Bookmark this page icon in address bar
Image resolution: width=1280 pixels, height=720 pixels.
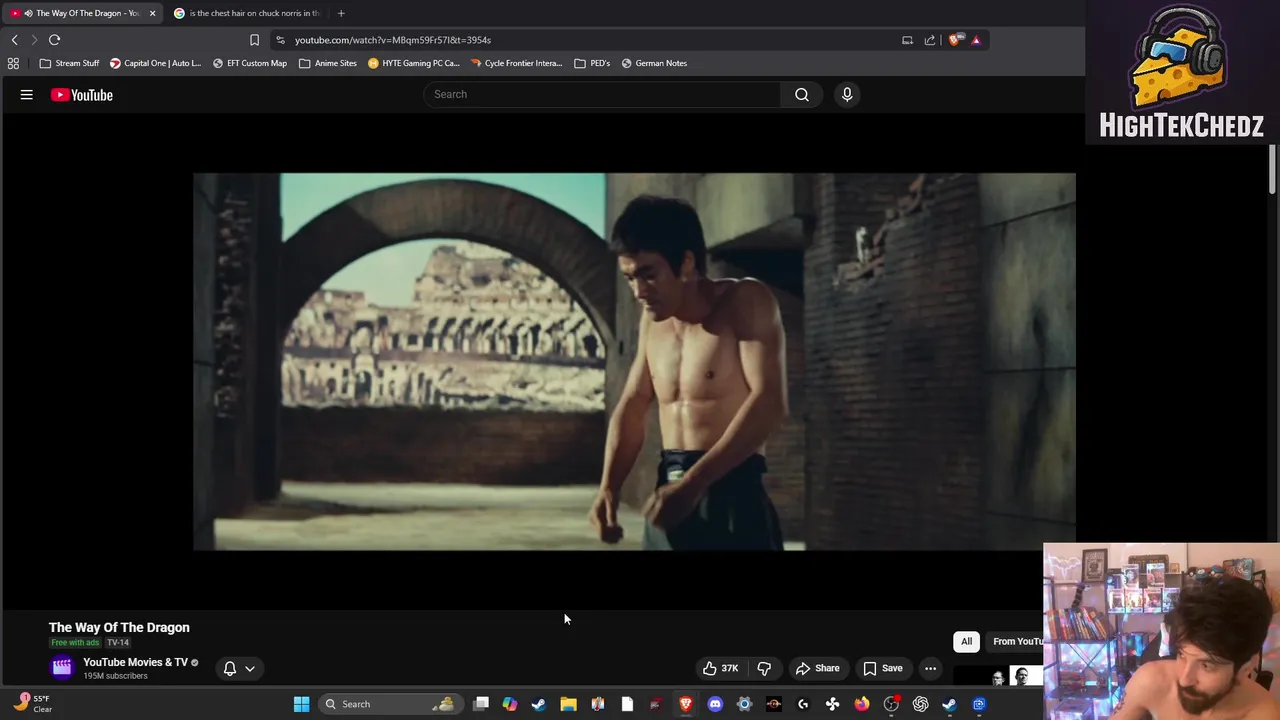tap(254, 40)
